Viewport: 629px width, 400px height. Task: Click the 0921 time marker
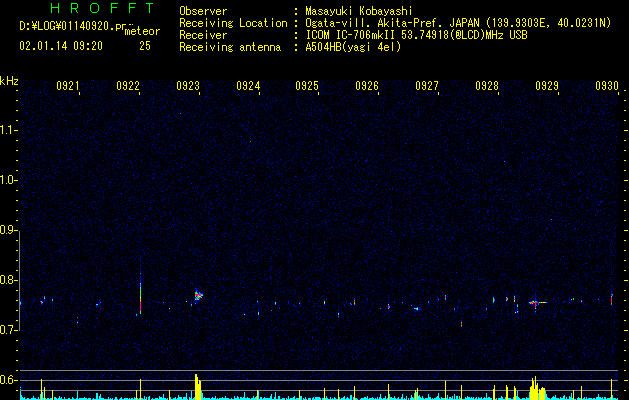click(68, 85)
